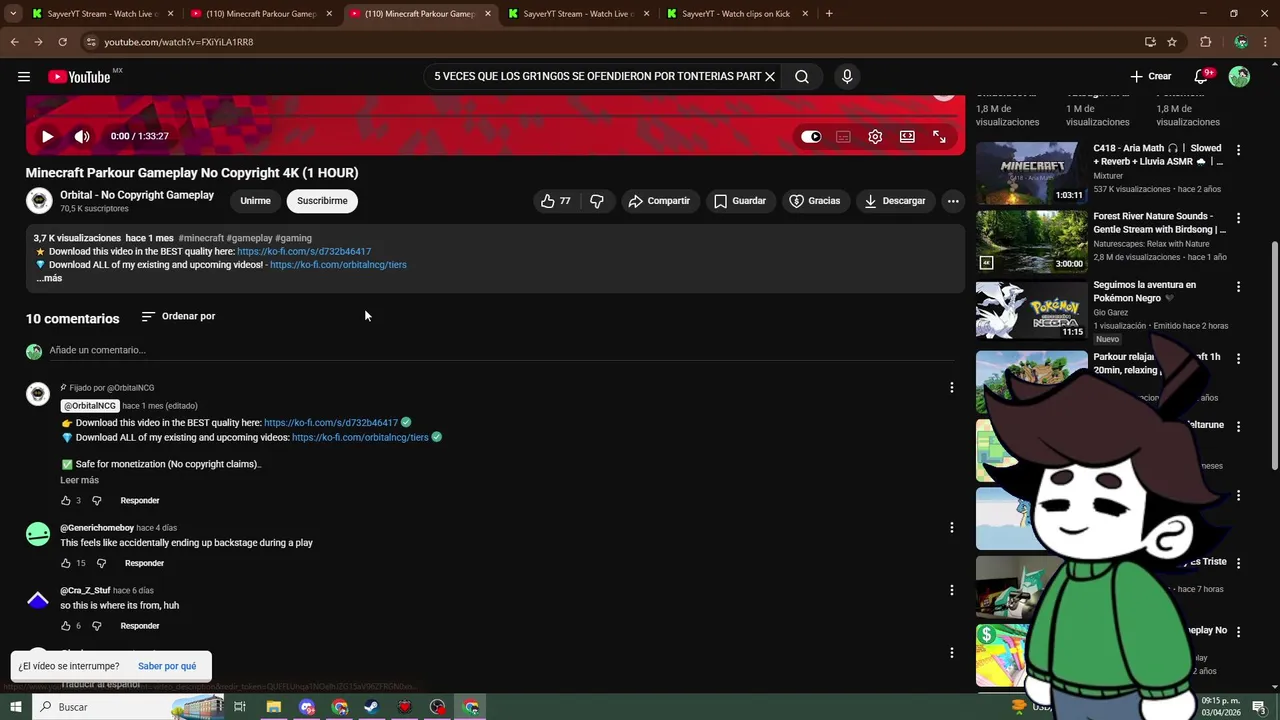Click the Suscribirme button
This screenshot has height=720, width=1280.
[x=322, y=201]
